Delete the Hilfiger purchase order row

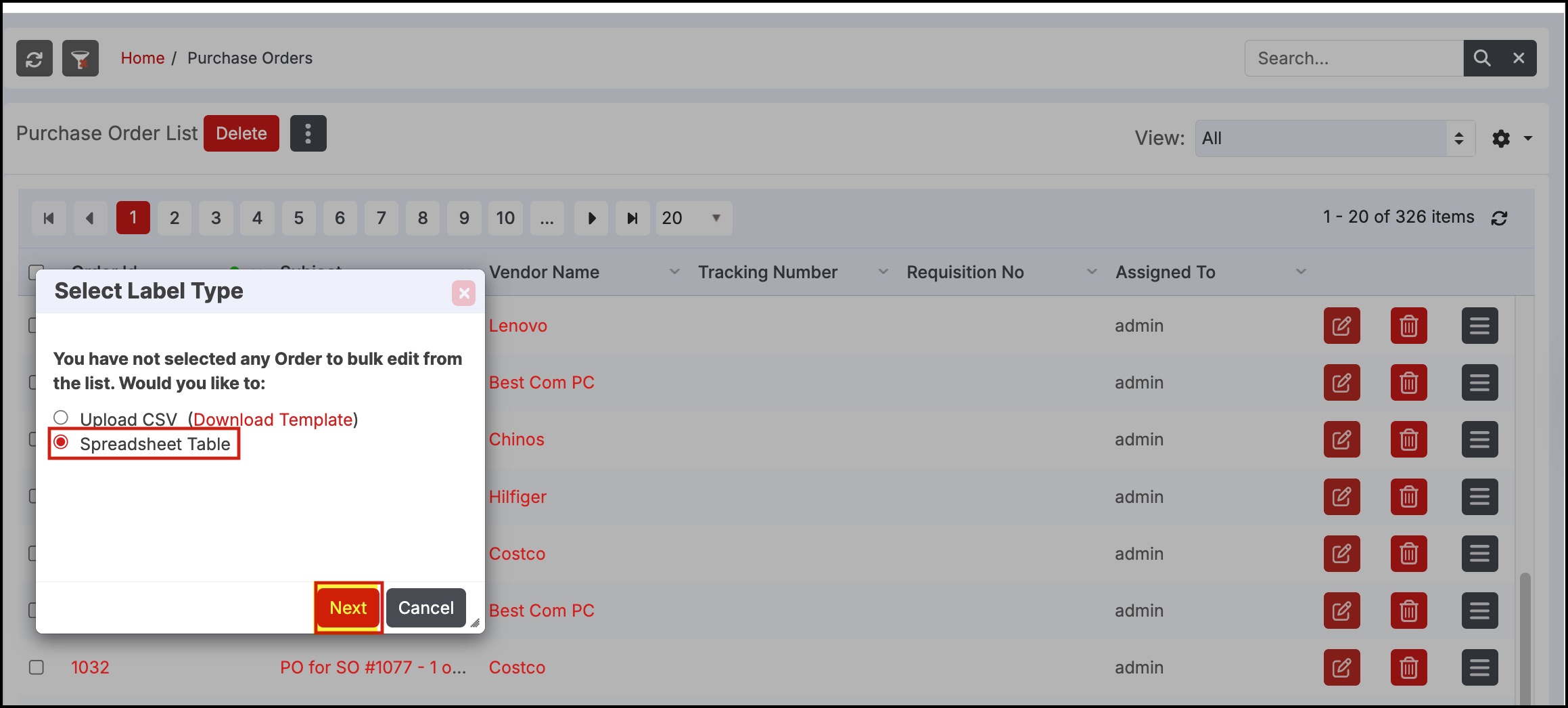tap(1409, 497)
